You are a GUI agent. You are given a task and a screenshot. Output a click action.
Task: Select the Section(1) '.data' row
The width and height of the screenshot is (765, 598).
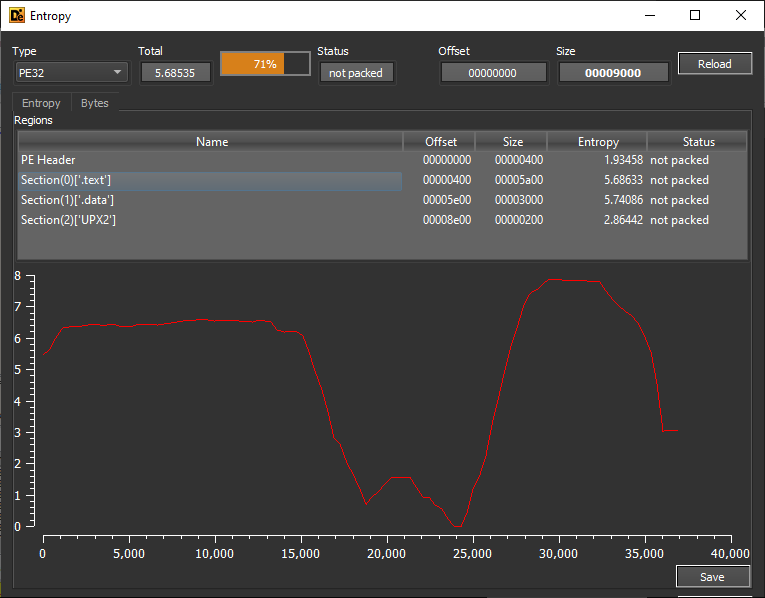click(210, 200)
